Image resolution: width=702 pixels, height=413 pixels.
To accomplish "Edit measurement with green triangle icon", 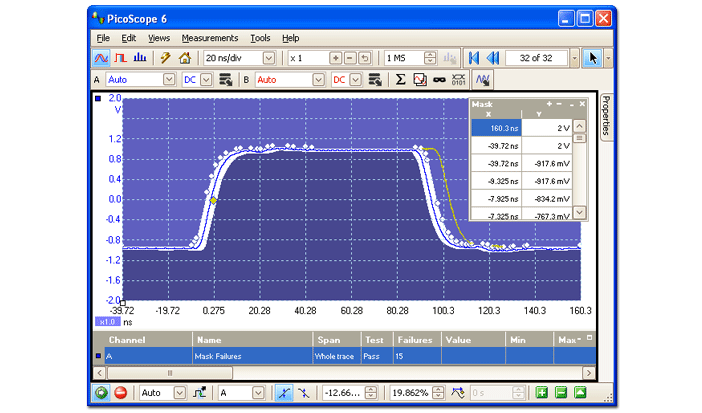I will point(580,393).
